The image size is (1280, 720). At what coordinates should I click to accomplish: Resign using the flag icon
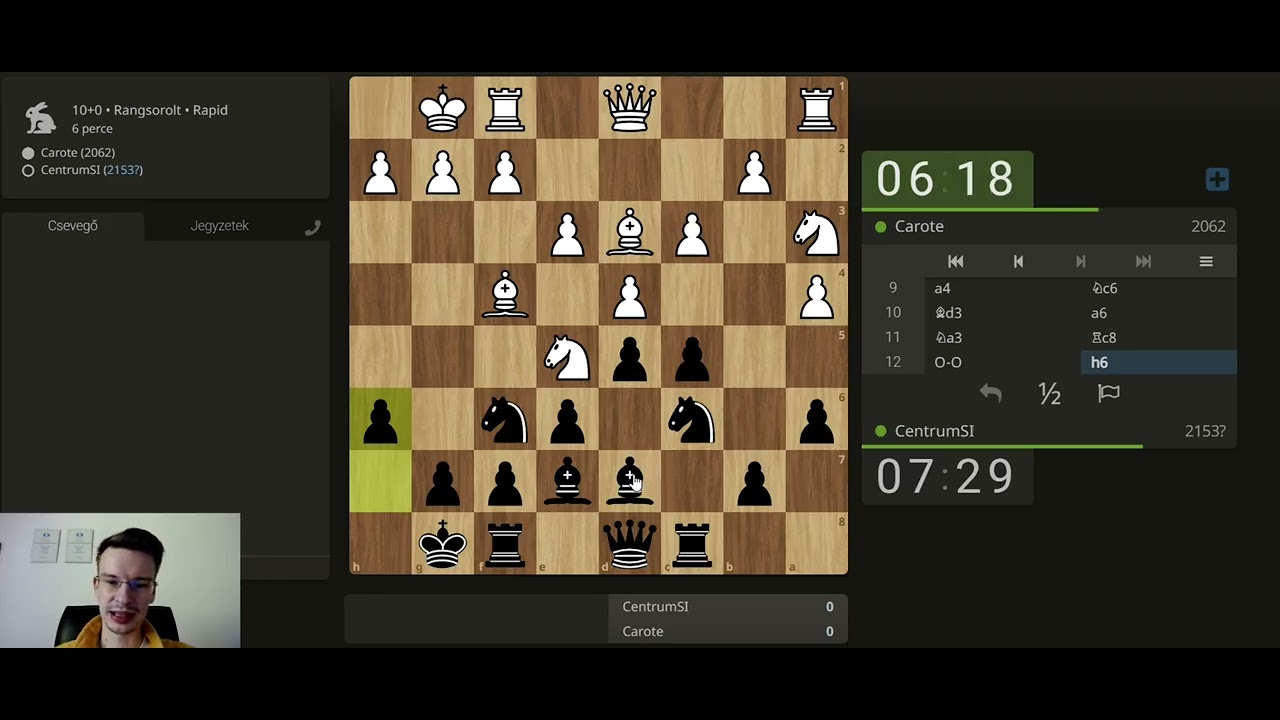[1108, 393]
